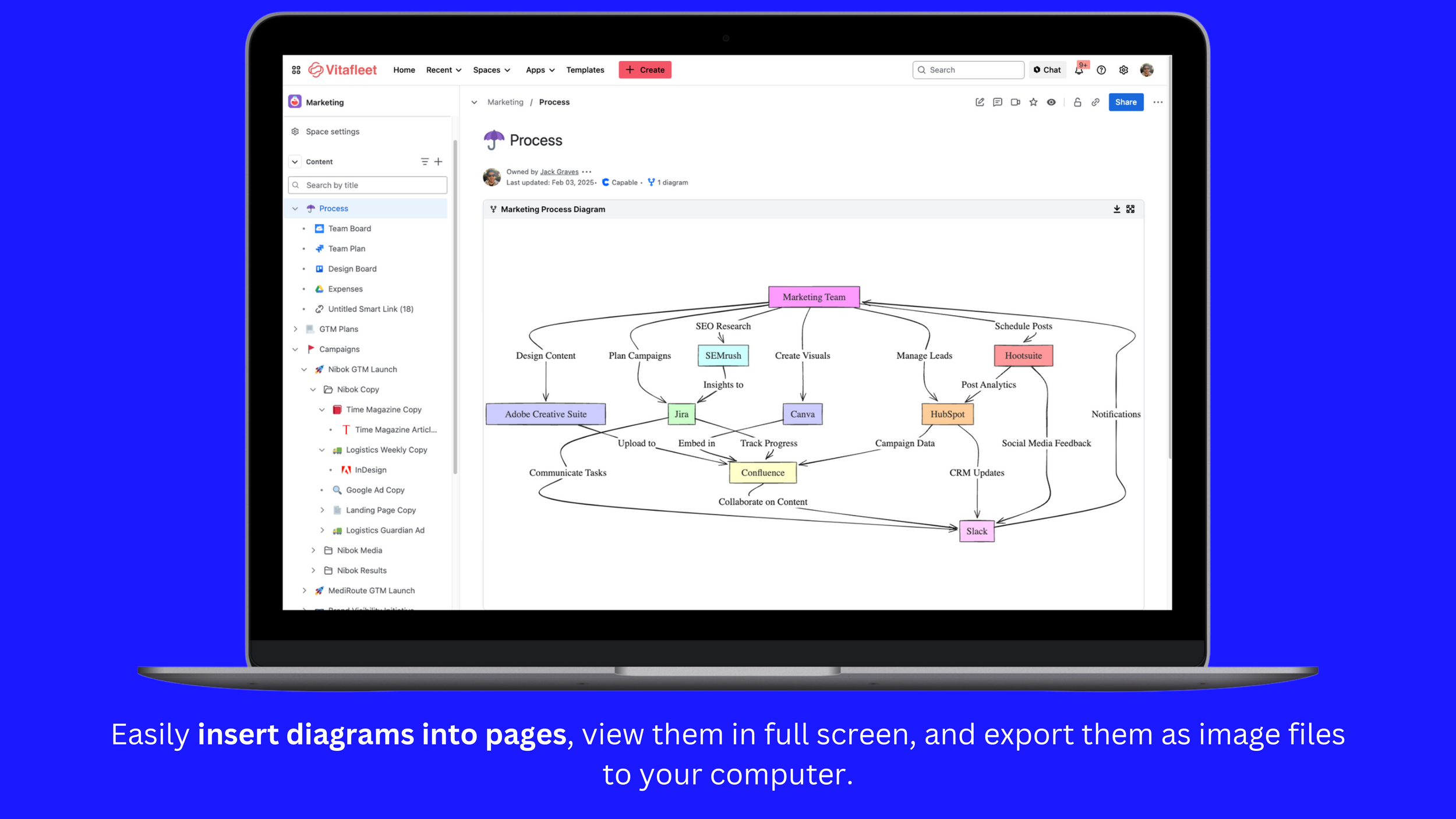Open Space settings gear
The height and width of the screenshot is (819, 1456).
(295, 132)
